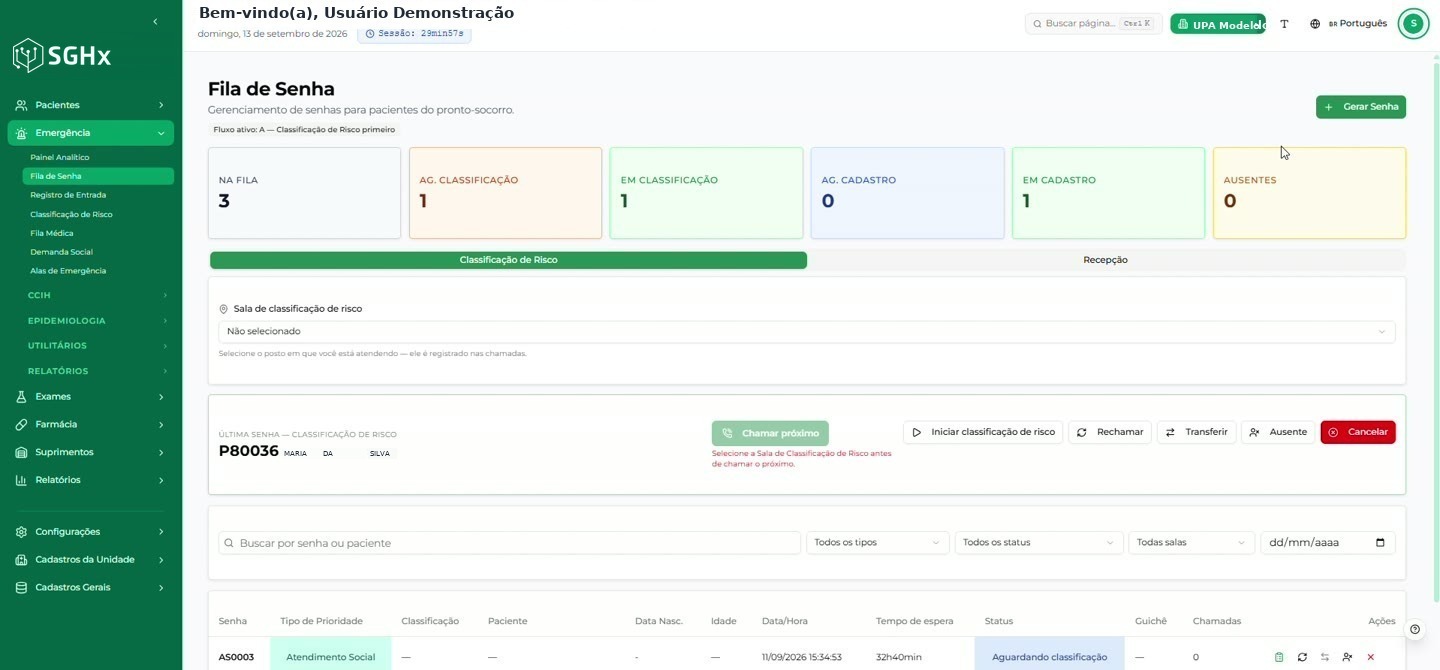Click the Gerar Senha button
Image resolution: width=1440 pixels, height=670 pixels.
coord(1361,107)
